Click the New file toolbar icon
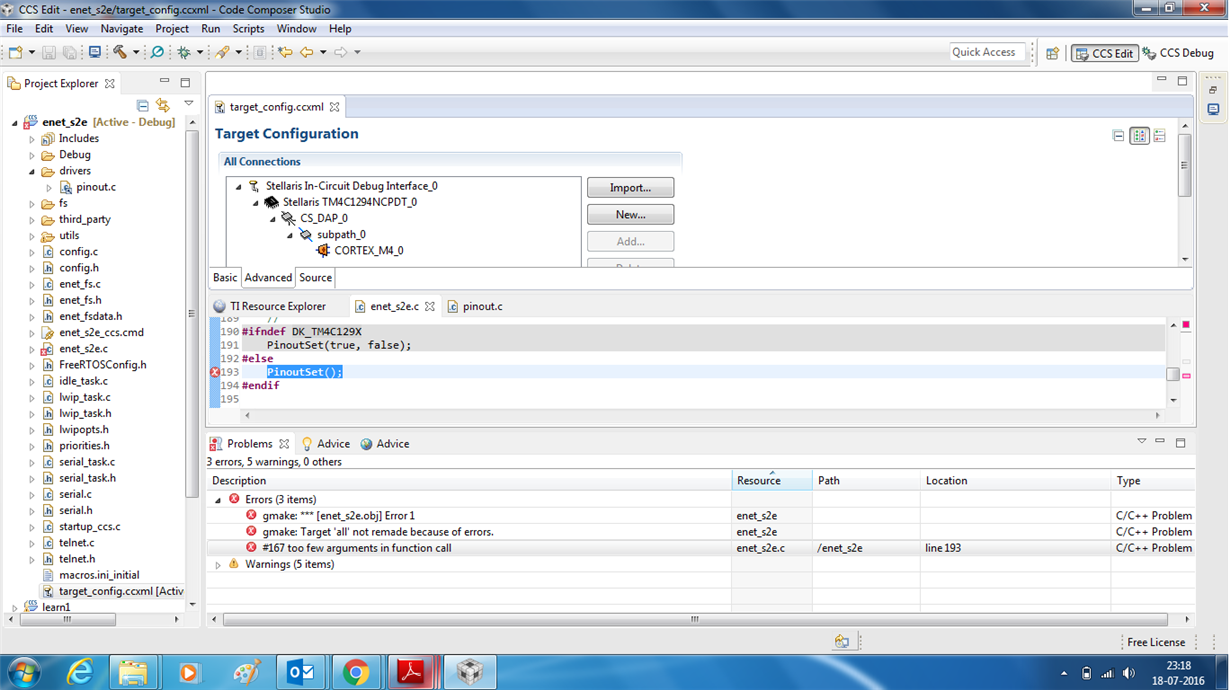Image resolution: width=1230 pixels, height=690 pixels. (16, 52)
